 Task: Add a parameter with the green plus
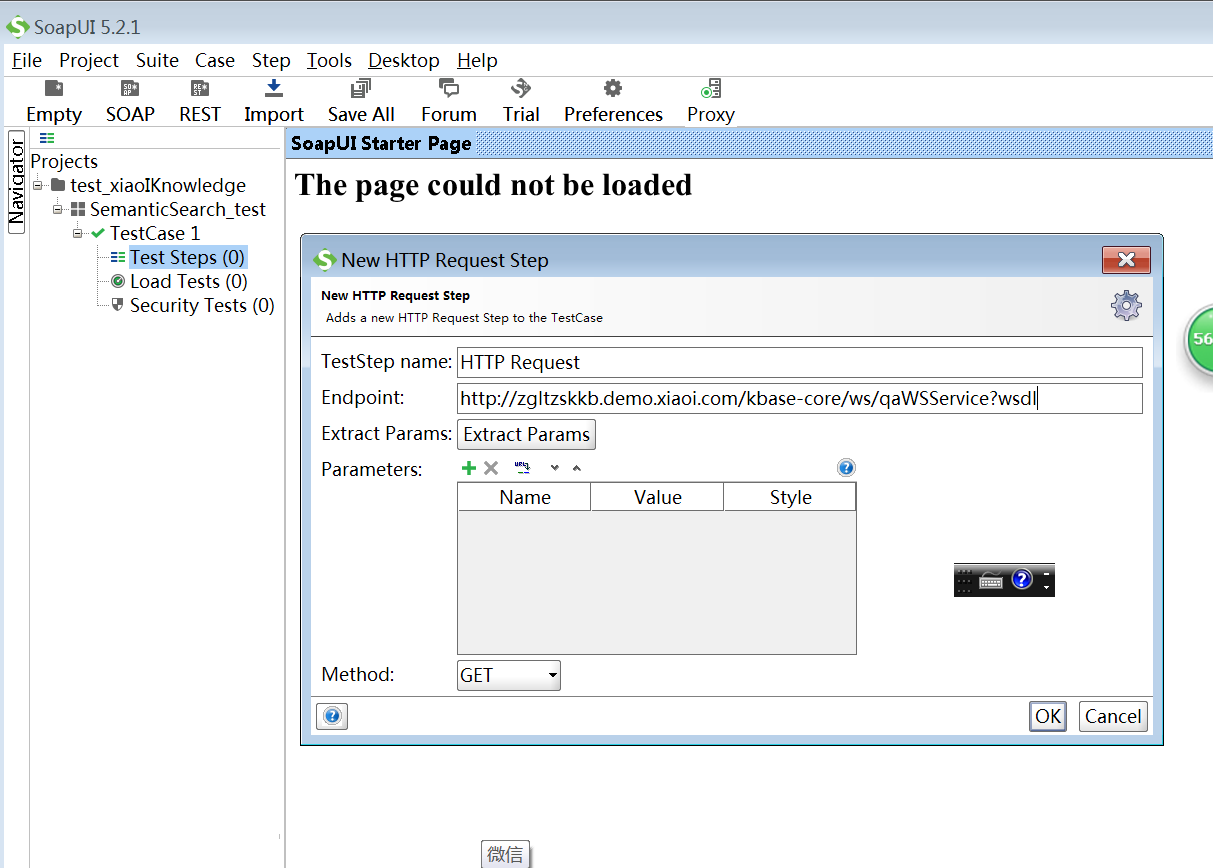click(x=468, y=468)
